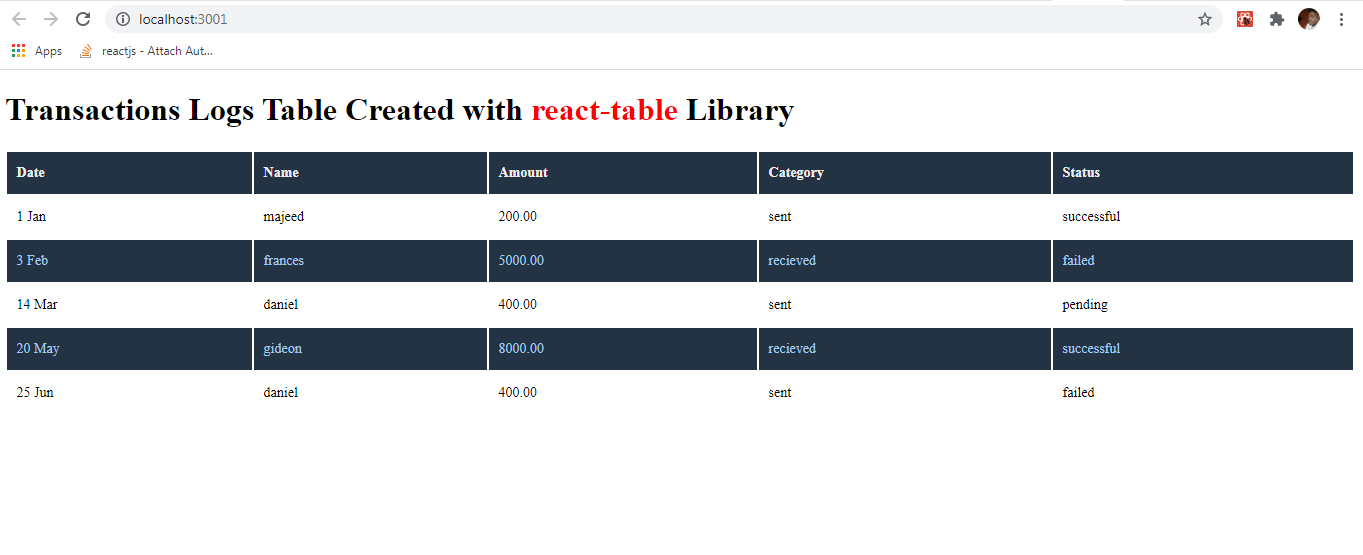The height and width of the screenshot is (555, 1363).
Task: Select the 'gideon' name cell
Action: [371, 349]
